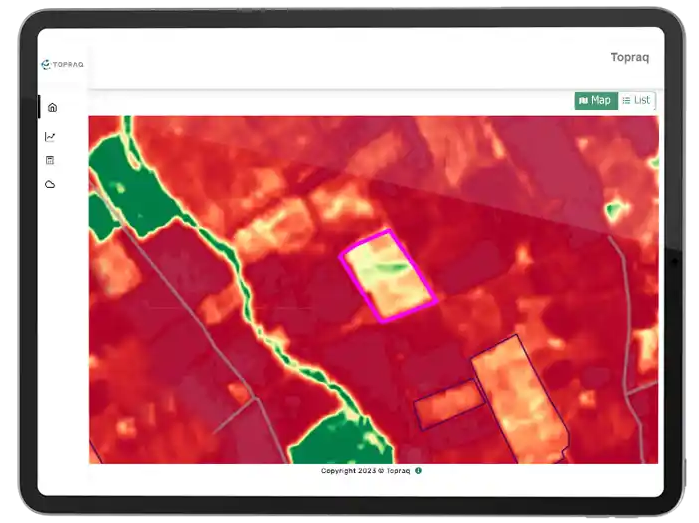The image size is (699, 523).
Task: Click the green info icon in footer
Action: [x=418, y=470]
